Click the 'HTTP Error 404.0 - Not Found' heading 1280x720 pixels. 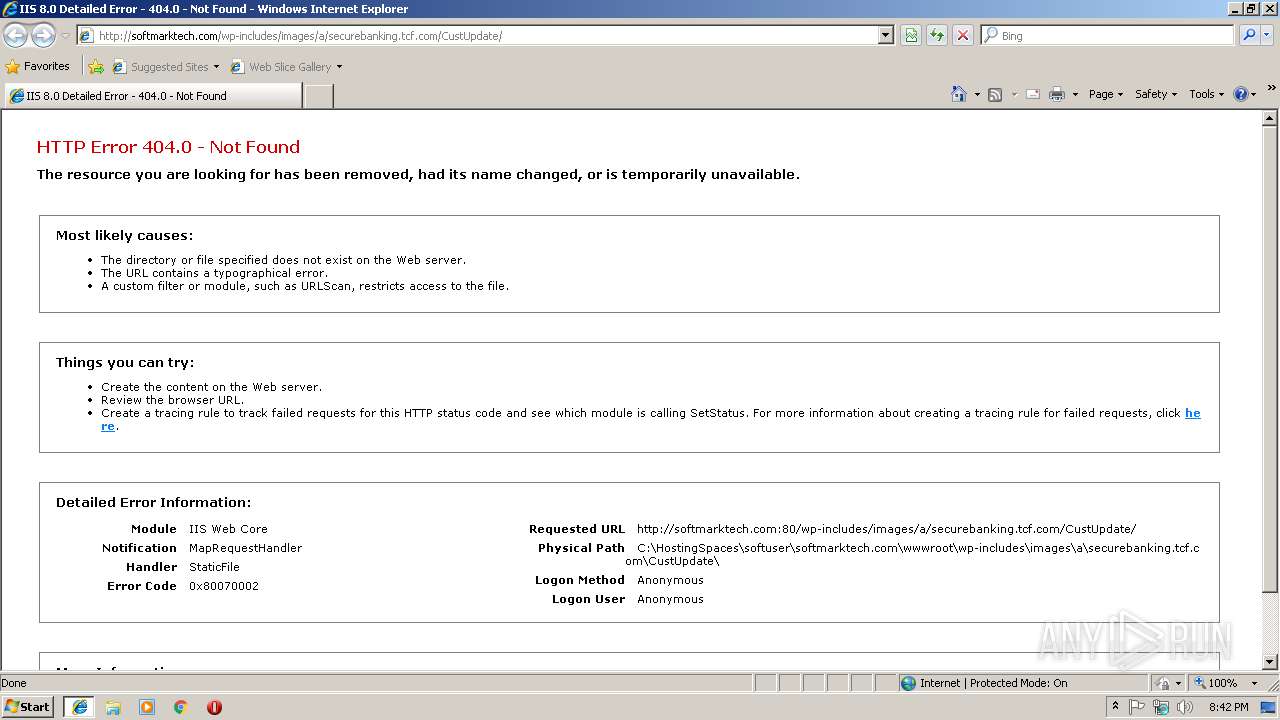[x=168, y=147]
